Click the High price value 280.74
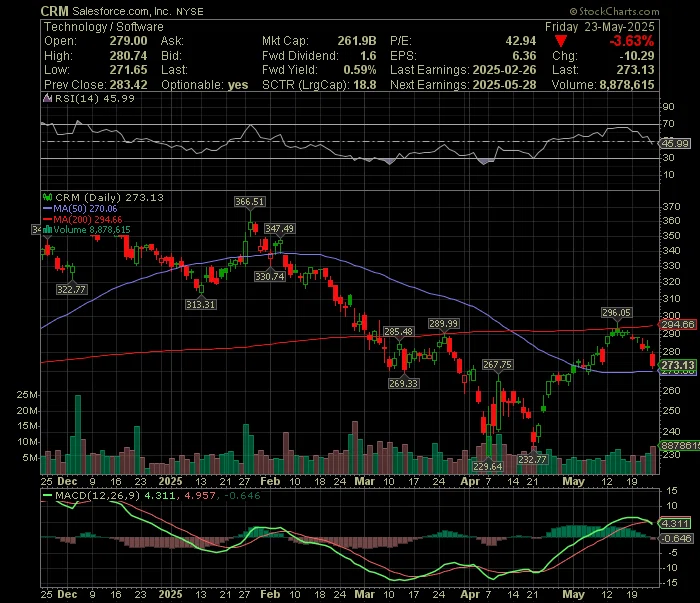The image size is (700, 603). pos(129,55)
